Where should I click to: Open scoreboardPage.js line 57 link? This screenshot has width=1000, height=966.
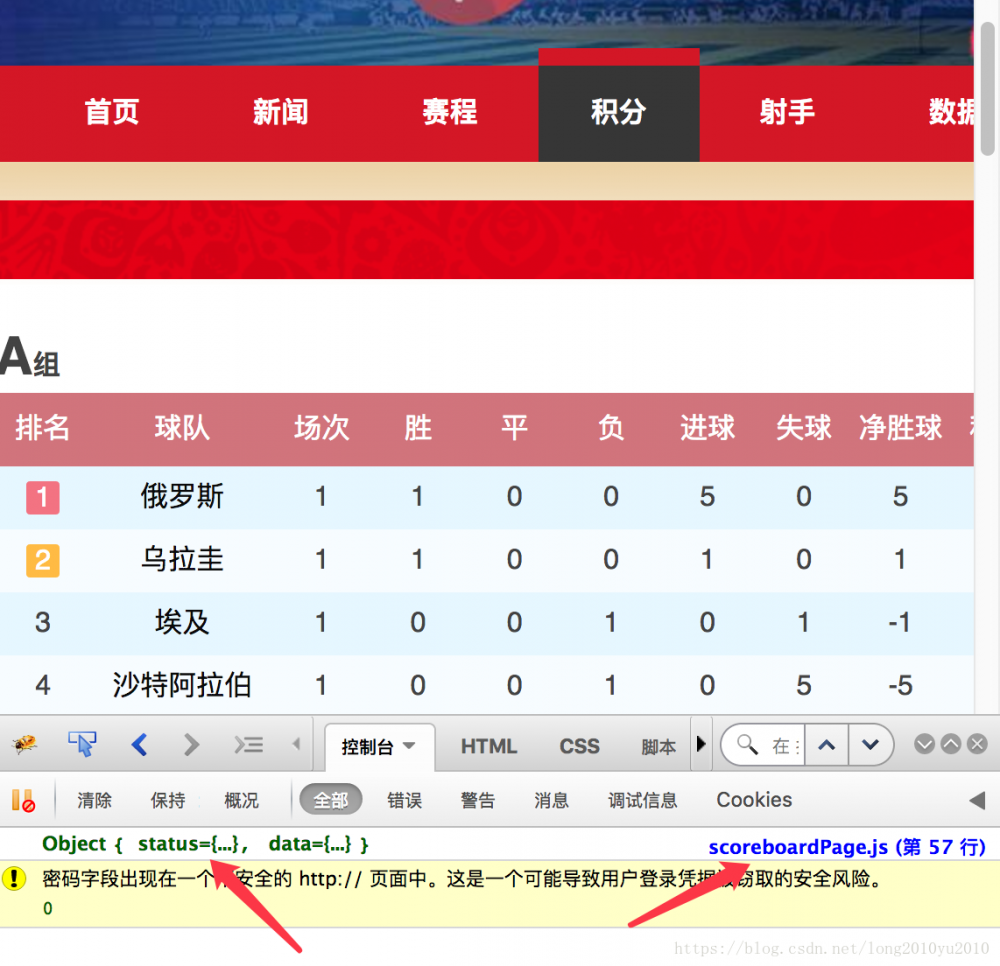pos(847,847)
